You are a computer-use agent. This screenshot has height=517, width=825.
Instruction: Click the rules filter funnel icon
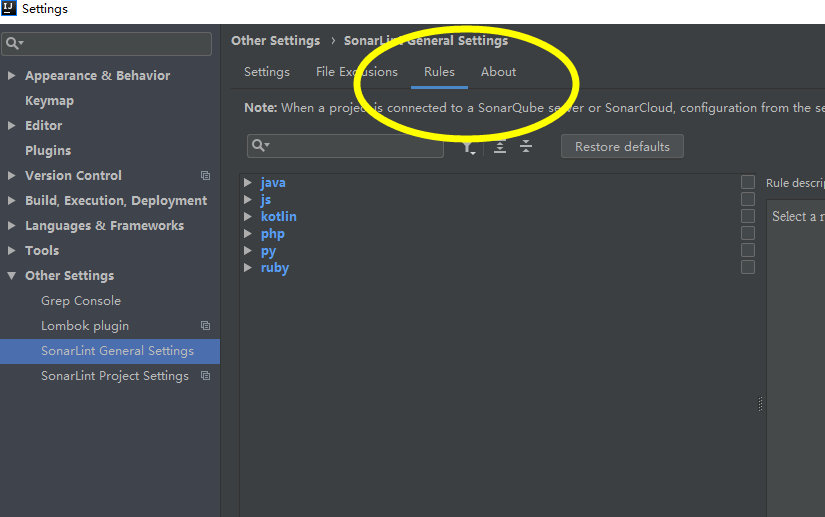pyautogui.click(x=469, y=148)
